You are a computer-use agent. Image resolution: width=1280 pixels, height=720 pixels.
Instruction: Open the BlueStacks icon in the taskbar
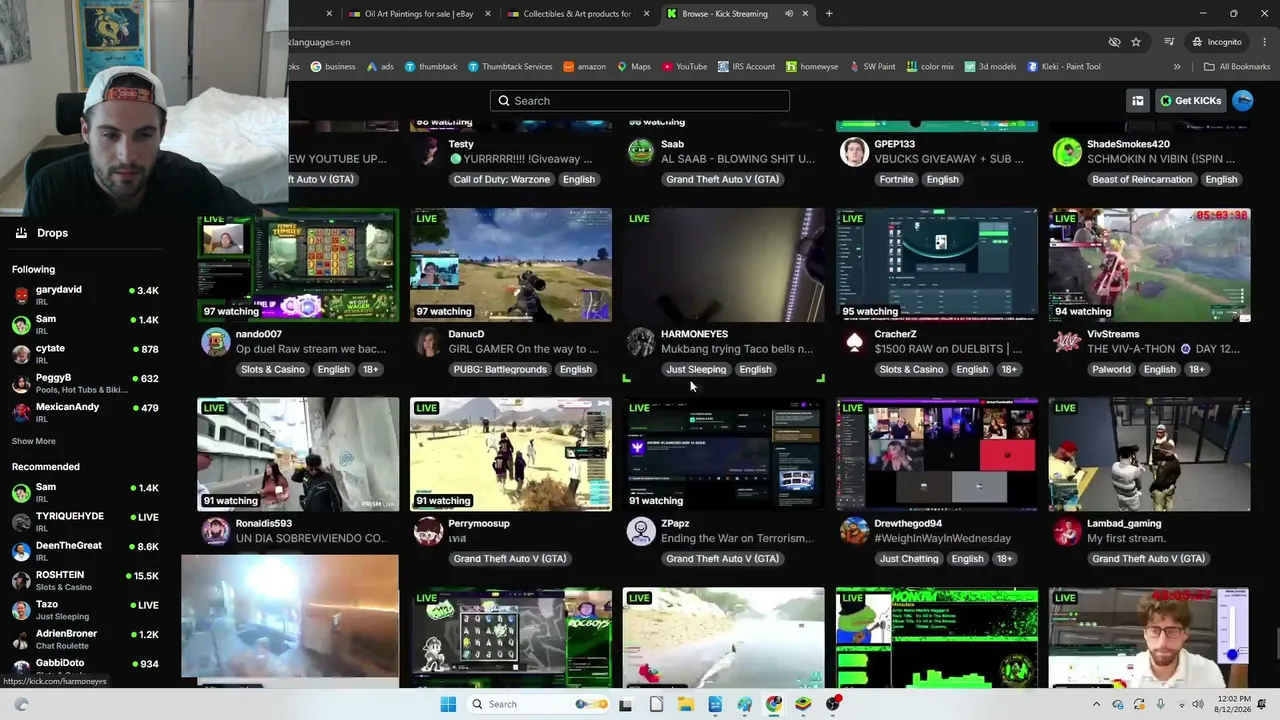803,704
